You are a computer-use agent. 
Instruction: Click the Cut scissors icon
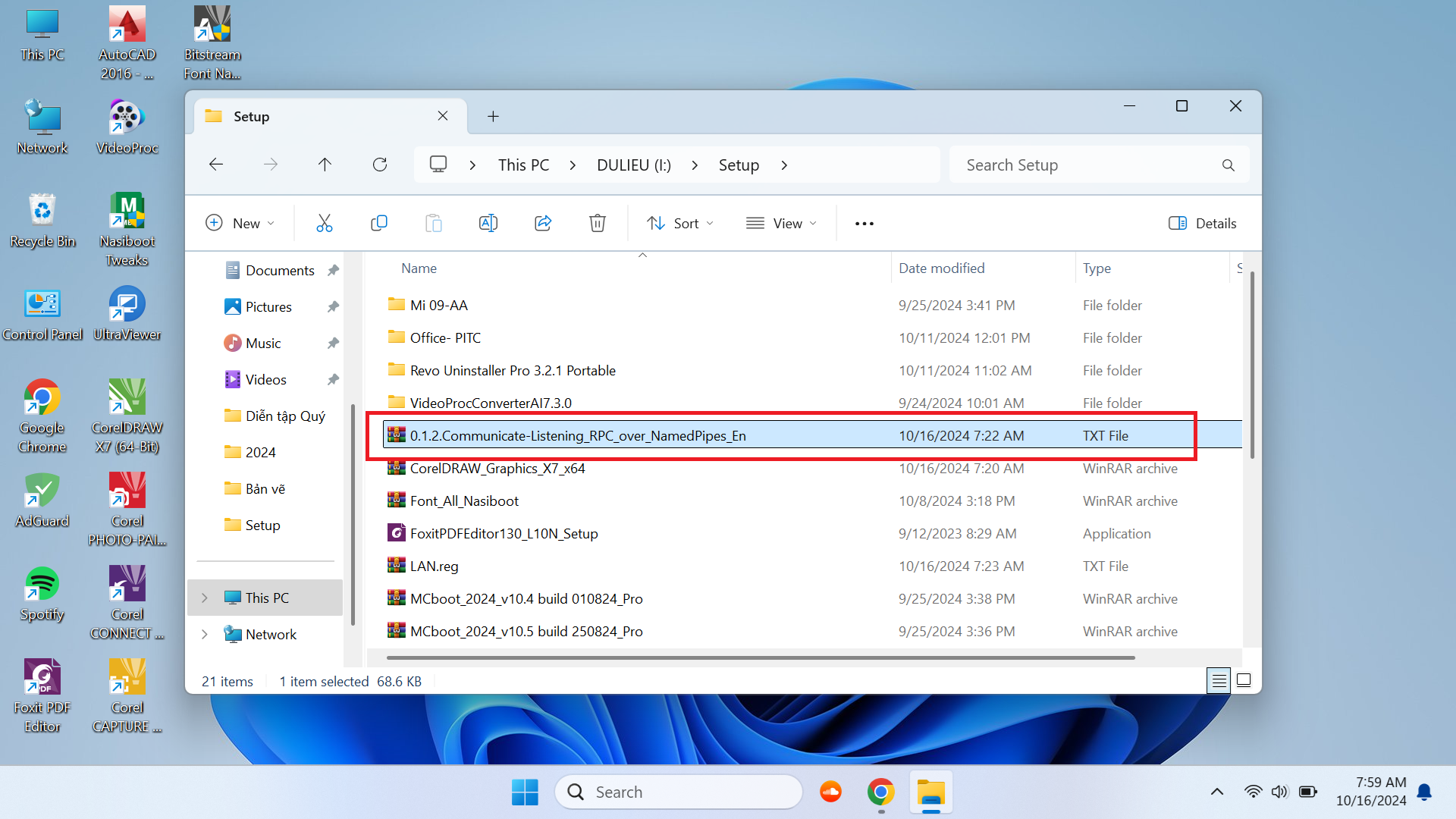[x=324, y=223]
